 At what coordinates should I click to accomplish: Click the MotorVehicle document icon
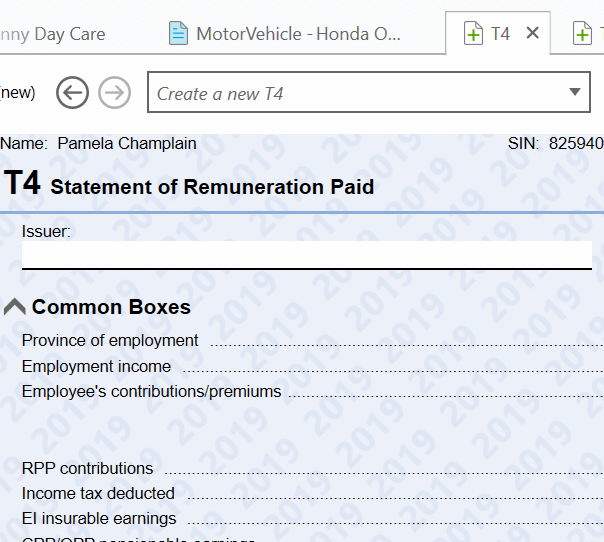point(178,34)
